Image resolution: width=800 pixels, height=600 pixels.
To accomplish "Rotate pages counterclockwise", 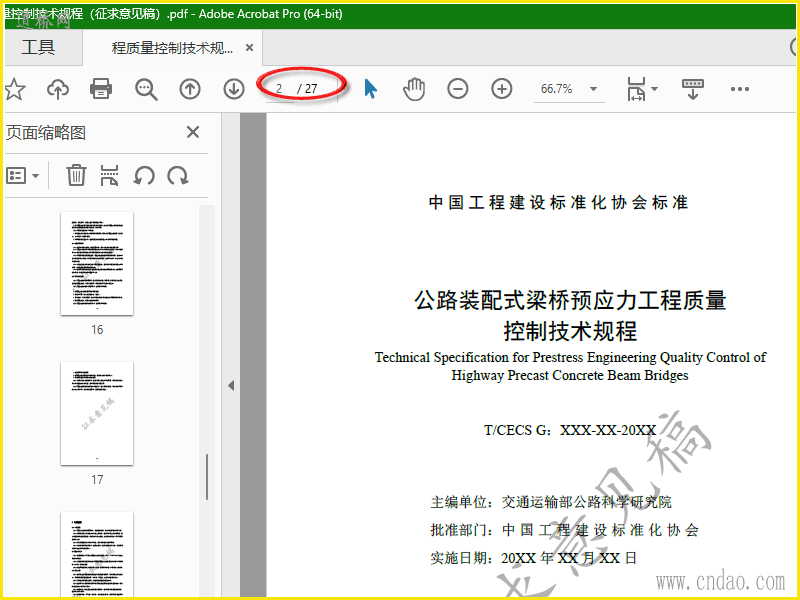I will tap(144, 176).
